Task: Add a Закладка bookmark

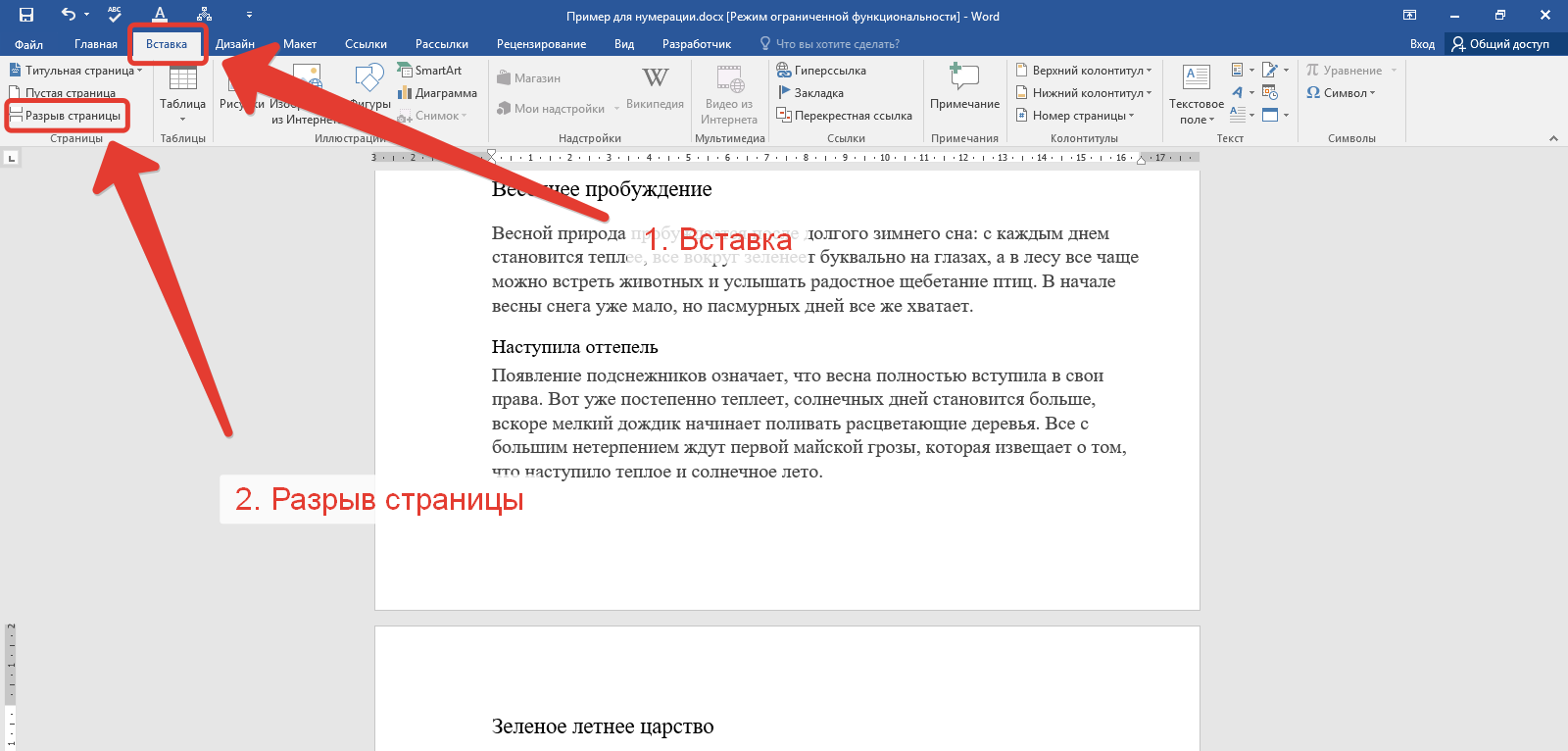Action: point(810,93)
